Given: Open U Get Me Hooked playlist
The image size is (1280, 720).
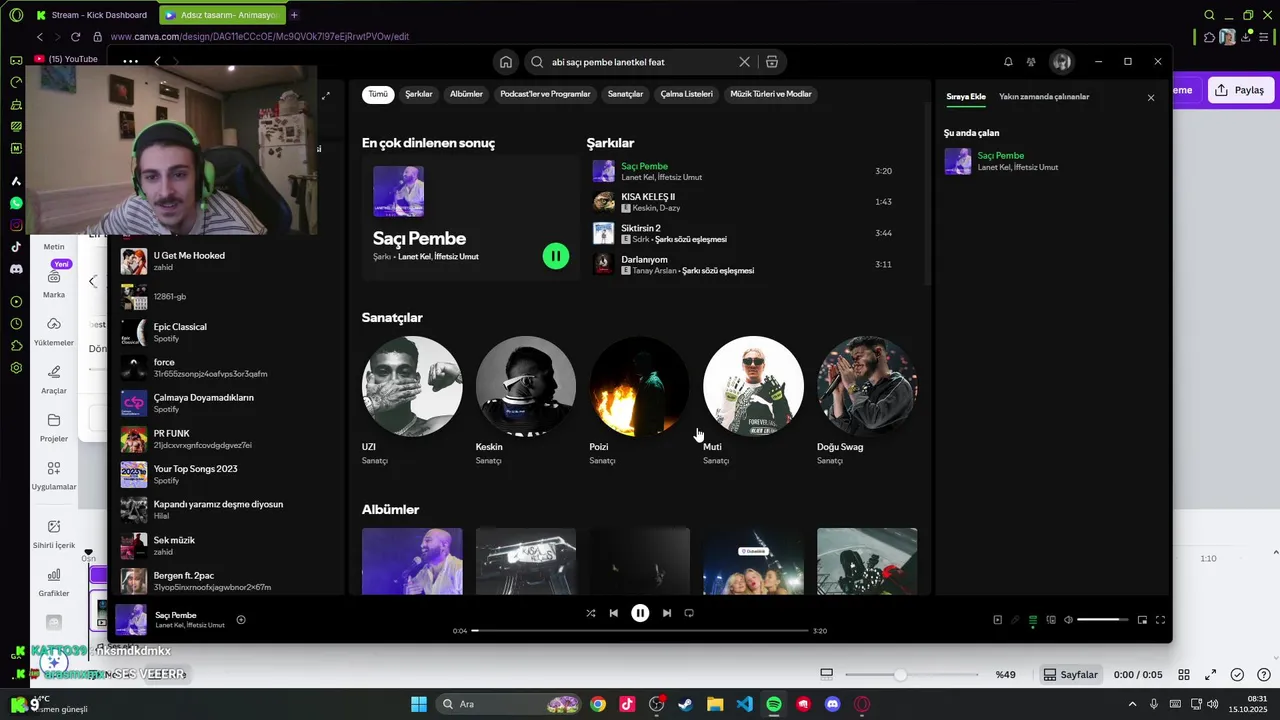Looking at the screenshot, I should 228,261.
